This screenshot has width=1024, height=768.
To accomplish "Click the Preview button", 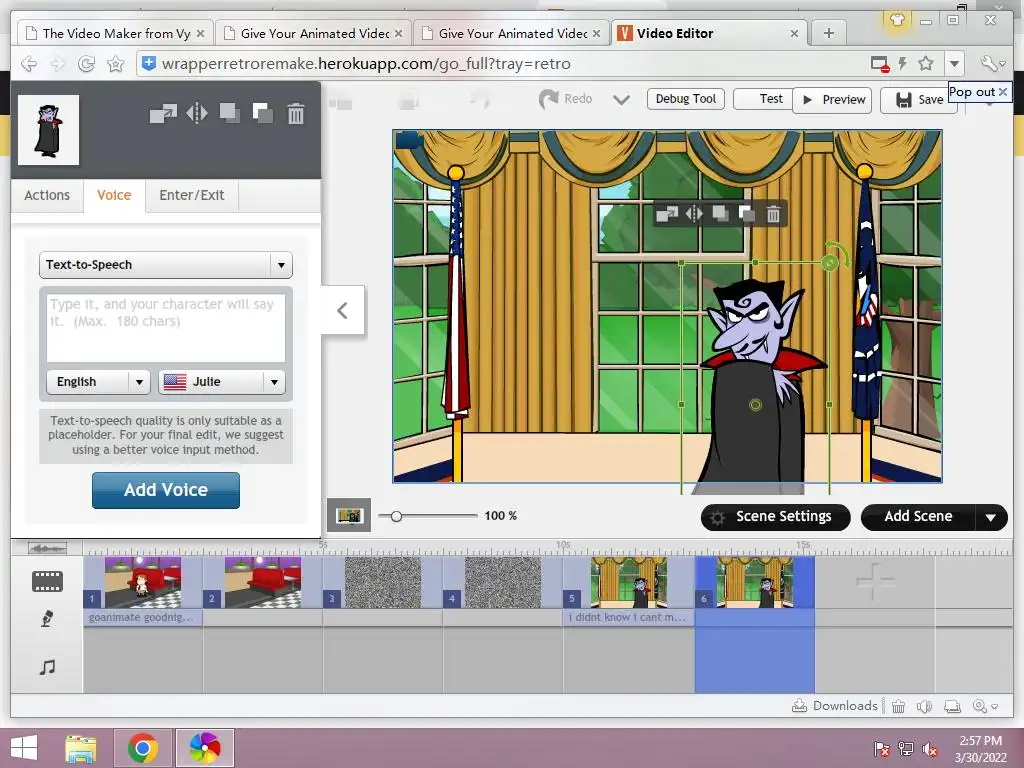I will click(x=833, y=100).
